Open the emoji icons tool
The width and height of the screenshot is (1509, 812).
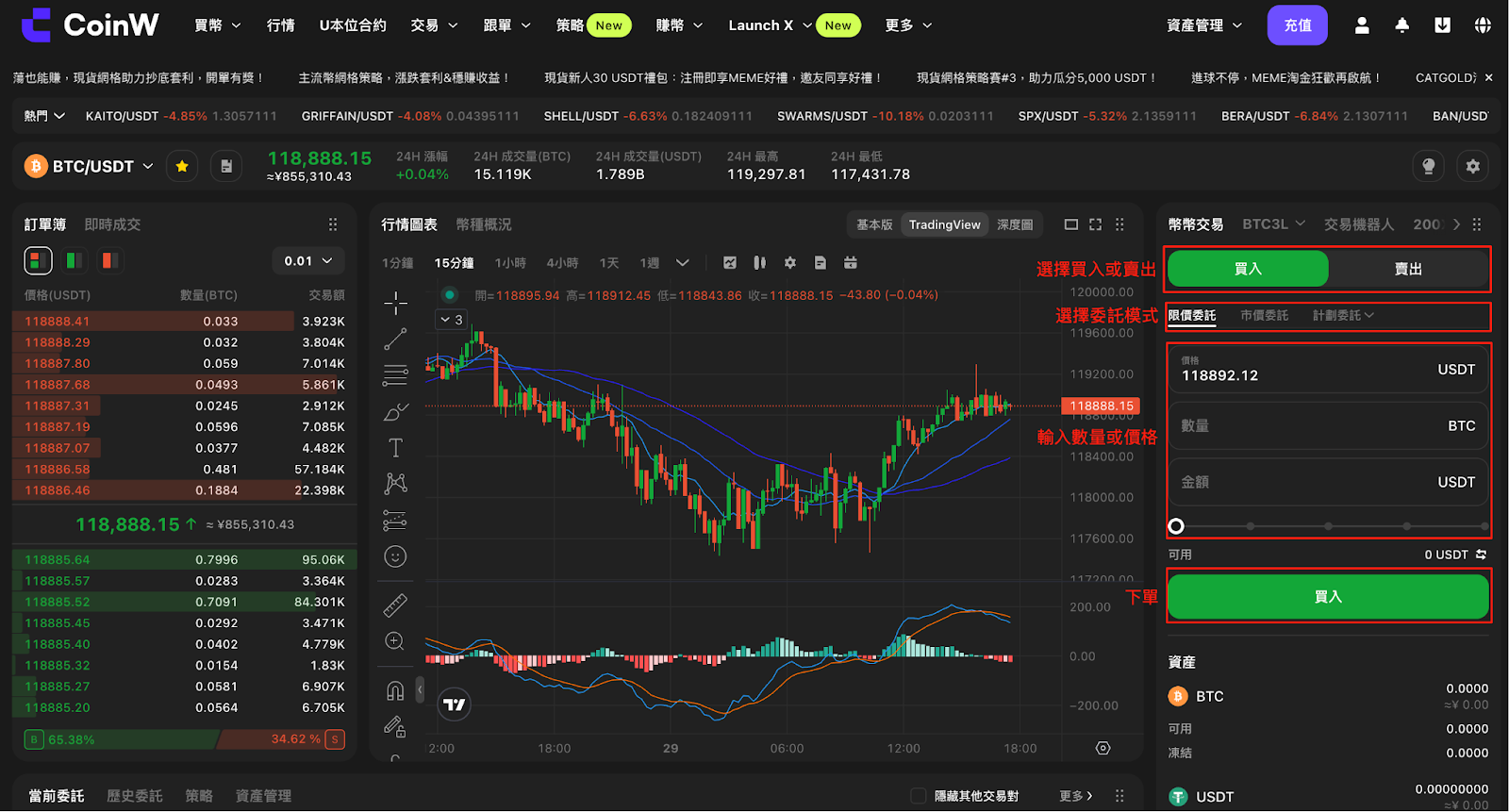tap(396, 556)
